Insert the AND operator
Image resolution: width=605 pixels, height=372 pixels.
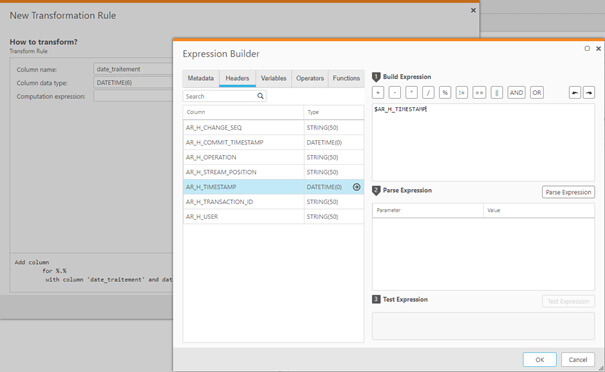[x=516, y=93]
